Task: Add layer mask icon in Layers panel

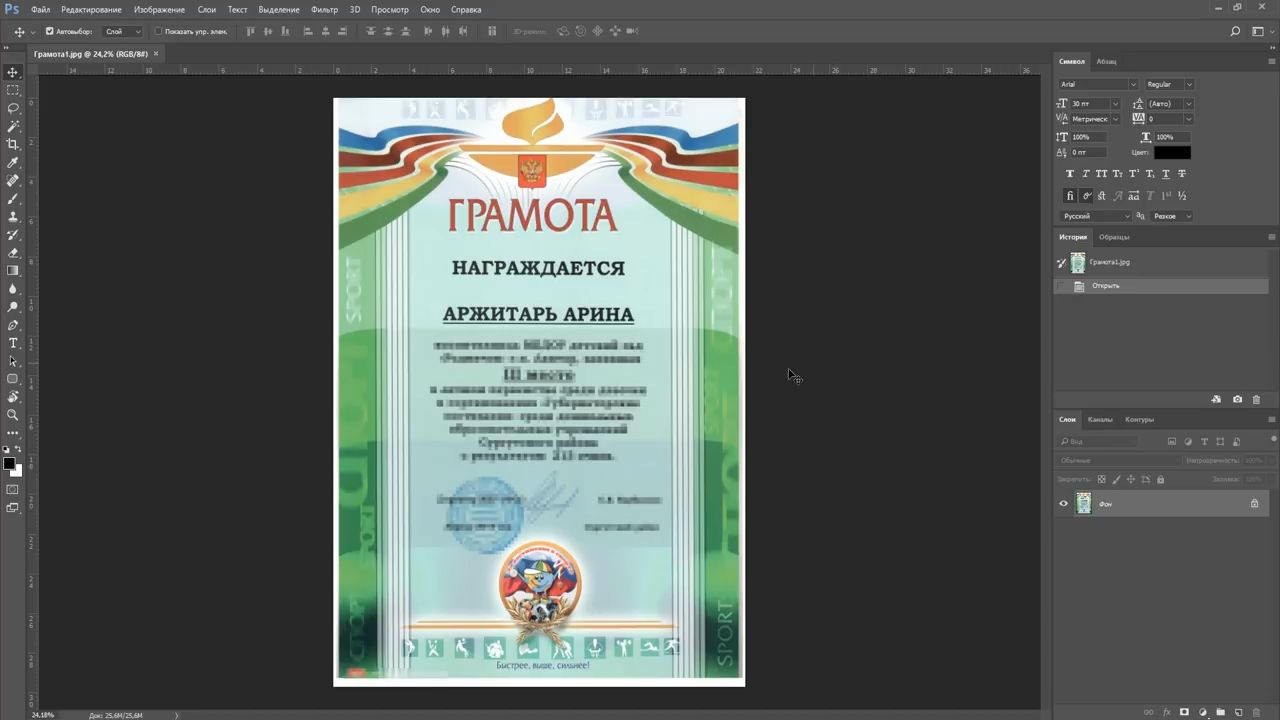Action: tap(1184, 712)
